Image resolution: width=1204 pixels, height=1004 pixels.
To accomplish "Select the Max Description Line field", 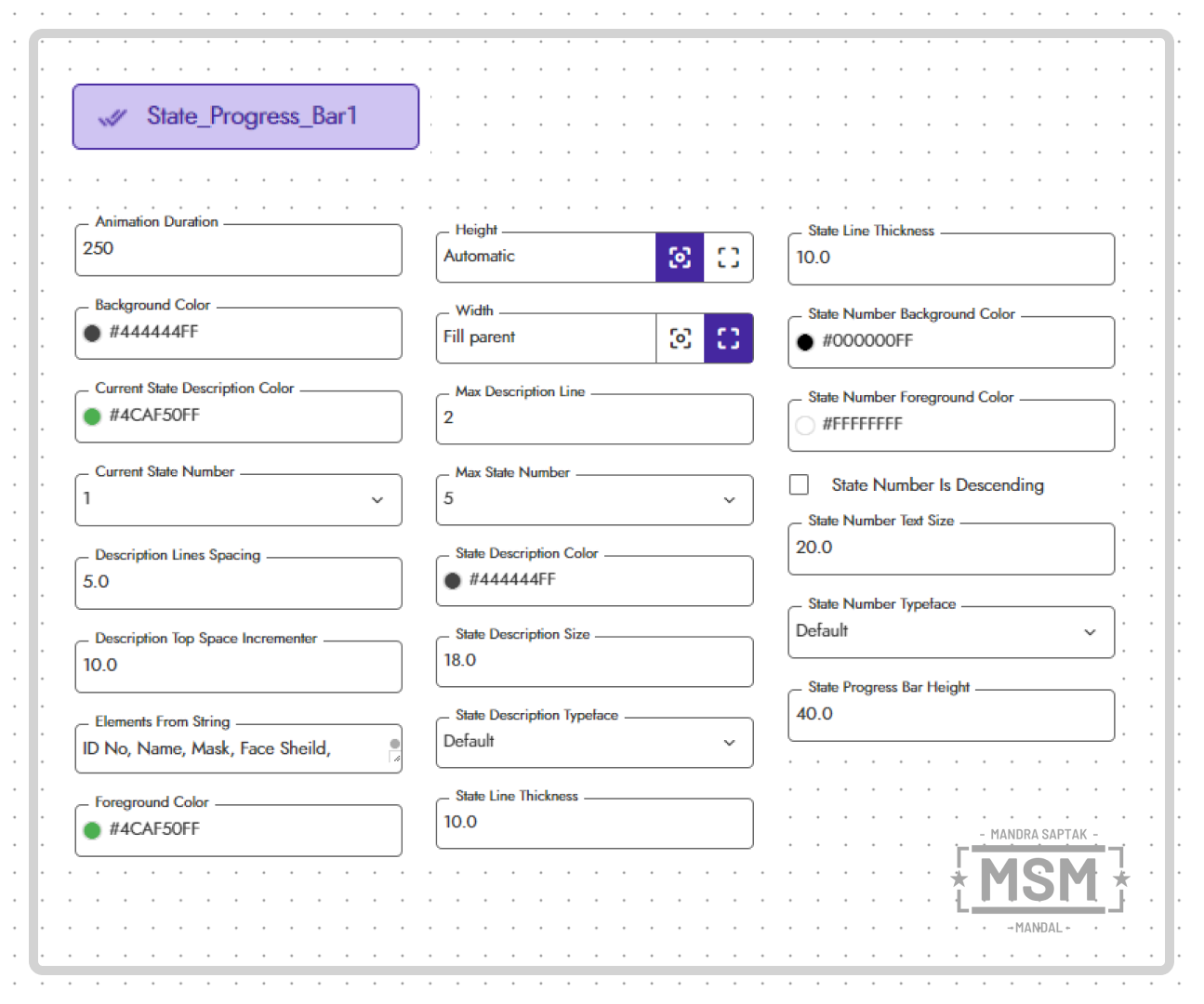I will tap(594, 419).
